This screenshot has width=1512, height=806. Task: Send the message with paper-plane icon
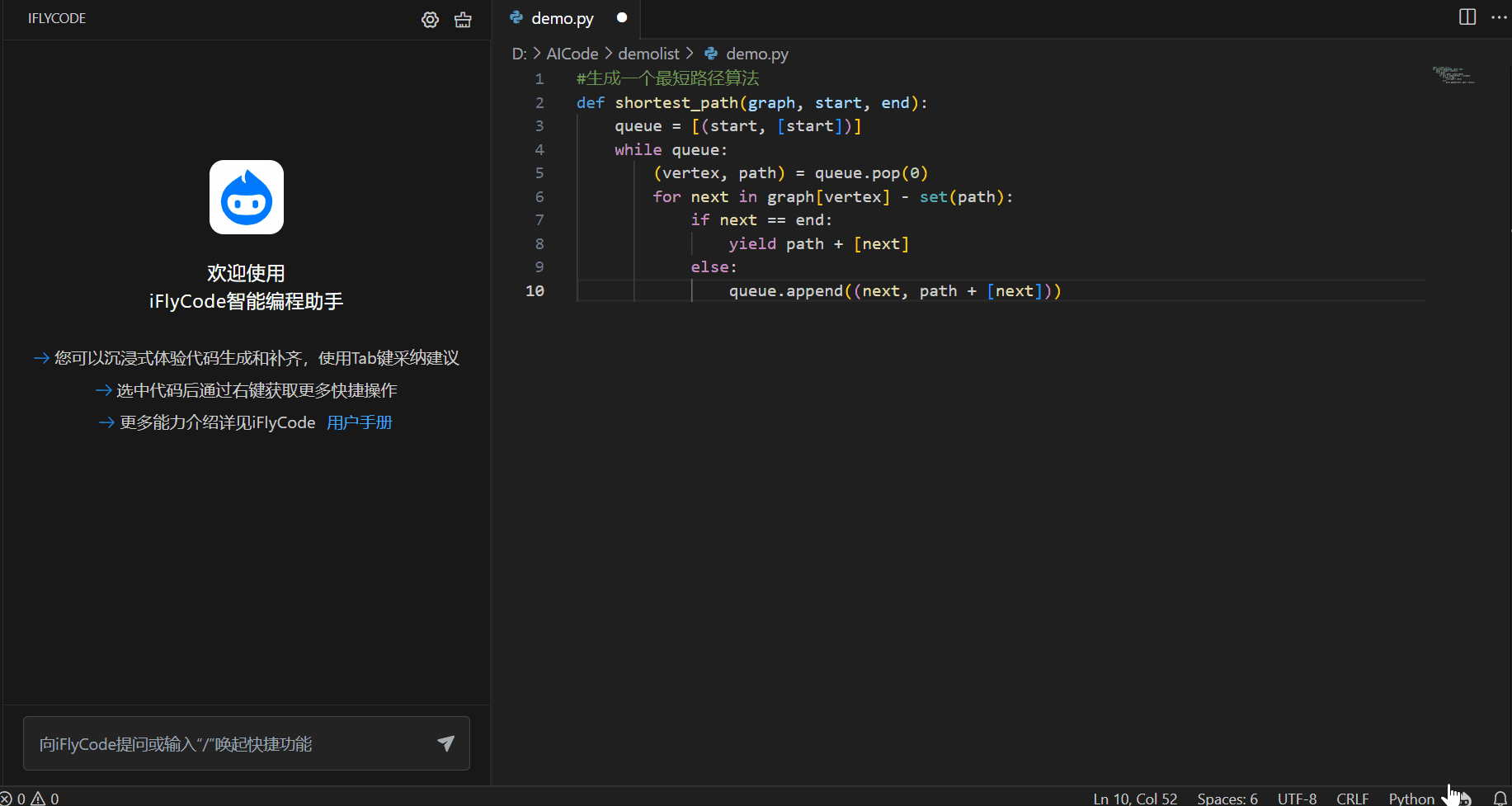point(445,743)
